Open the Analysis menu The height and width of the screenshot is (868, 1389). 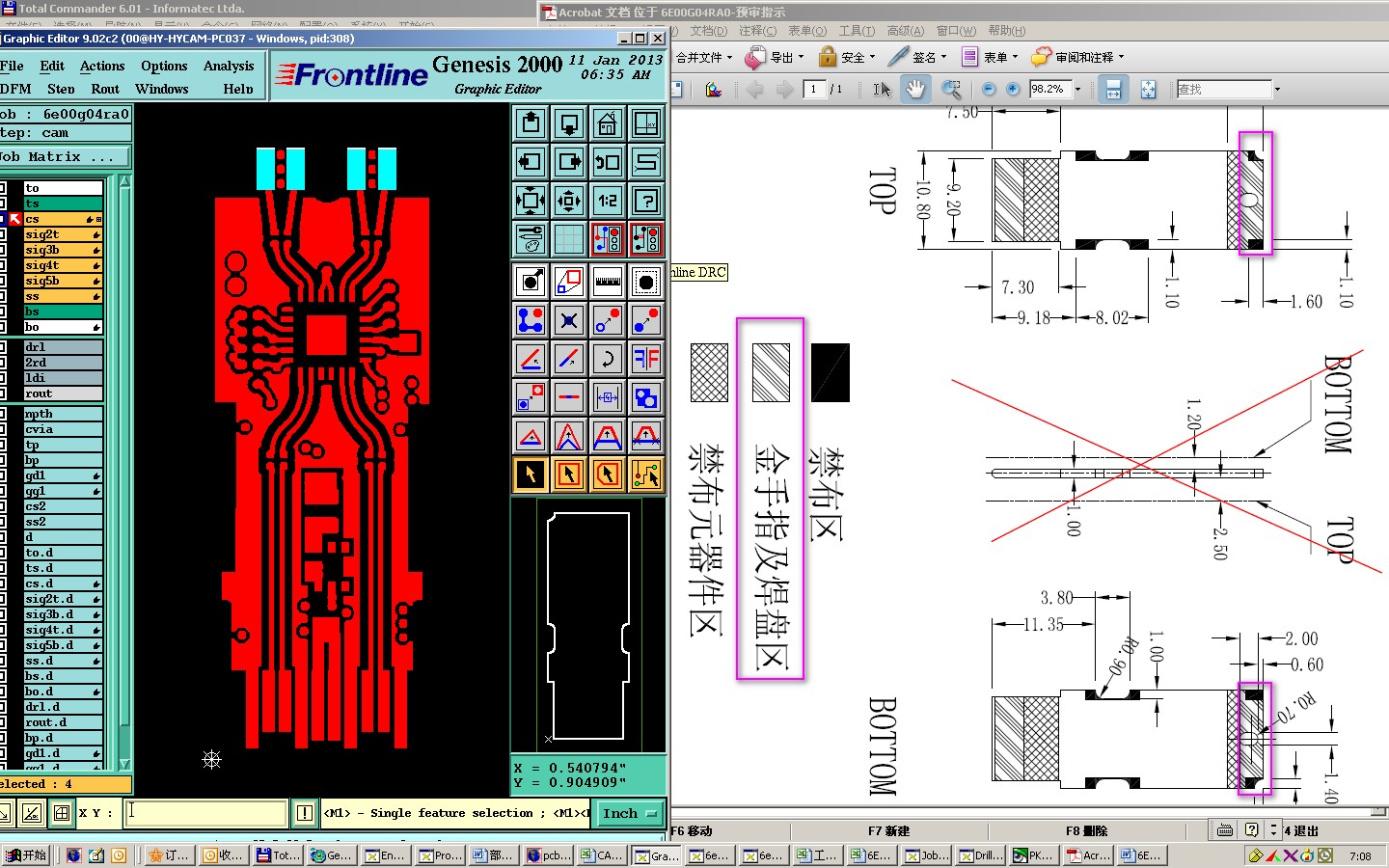coord(229,67)
